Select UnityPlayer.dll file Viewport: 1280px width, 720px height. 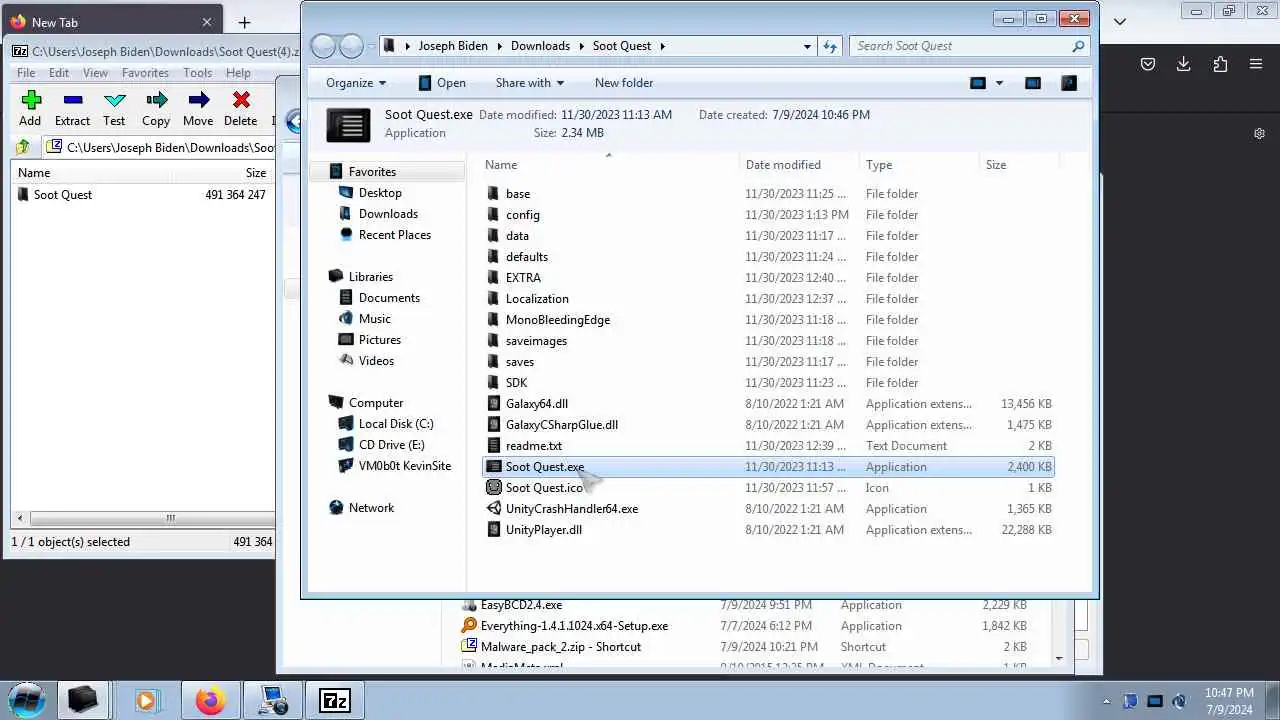(544, 530)
